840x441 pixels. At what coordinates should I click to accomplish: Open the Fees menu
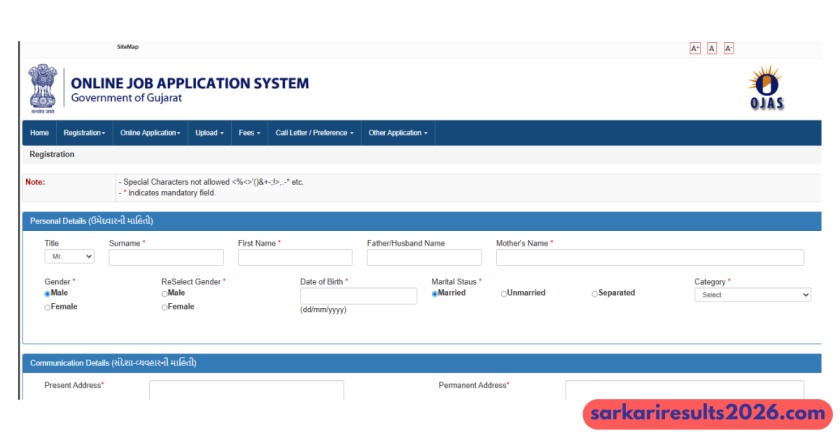click(249, 133)
